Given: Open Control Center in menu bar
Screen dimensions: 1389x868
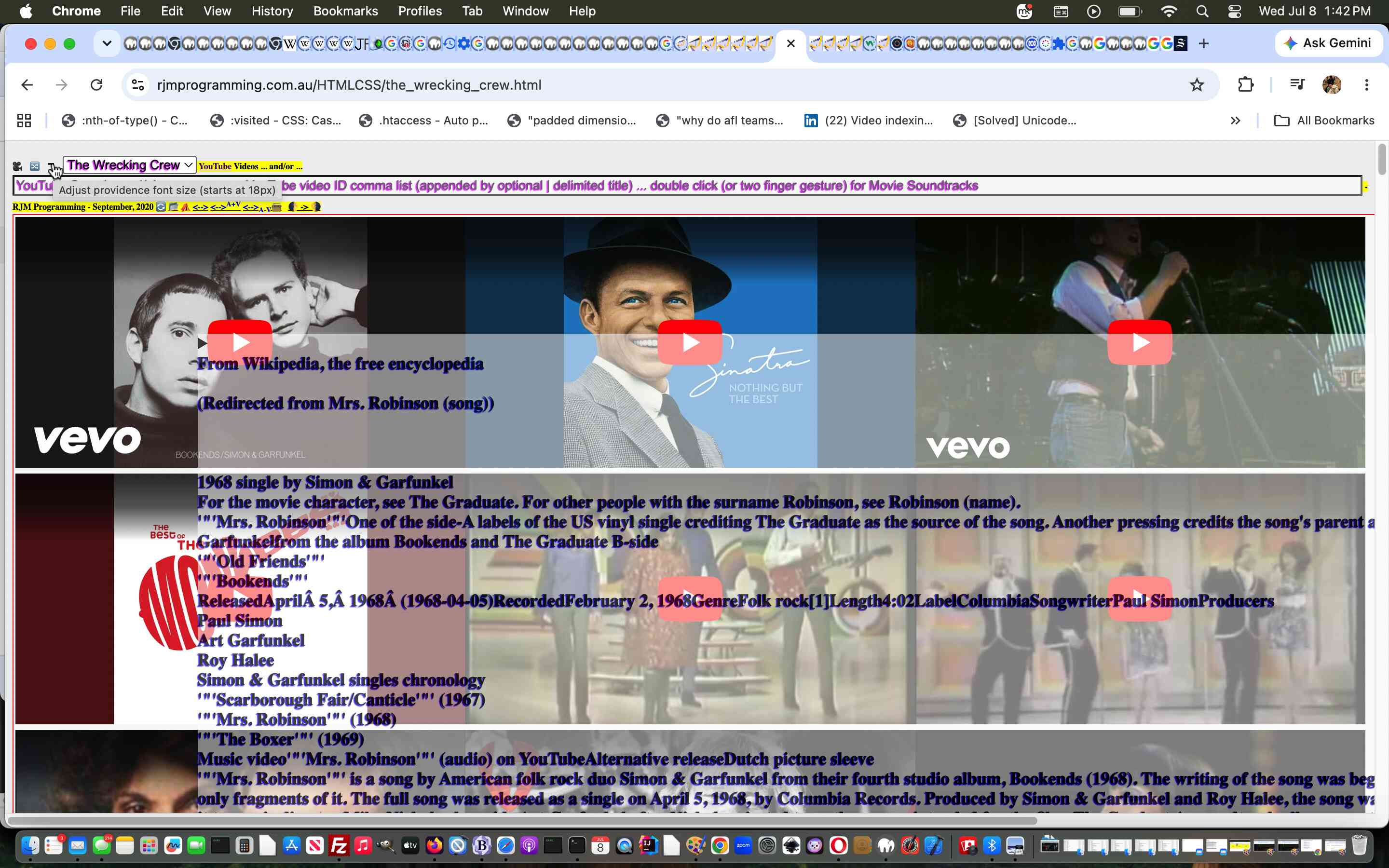Looking at the screenshot, I should (x=1234, y=11).
